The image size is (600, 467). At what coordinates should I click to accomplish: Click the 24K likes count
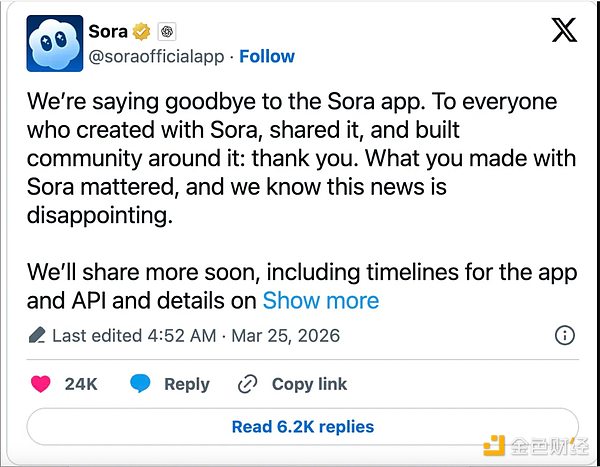[x=80, y=384]
